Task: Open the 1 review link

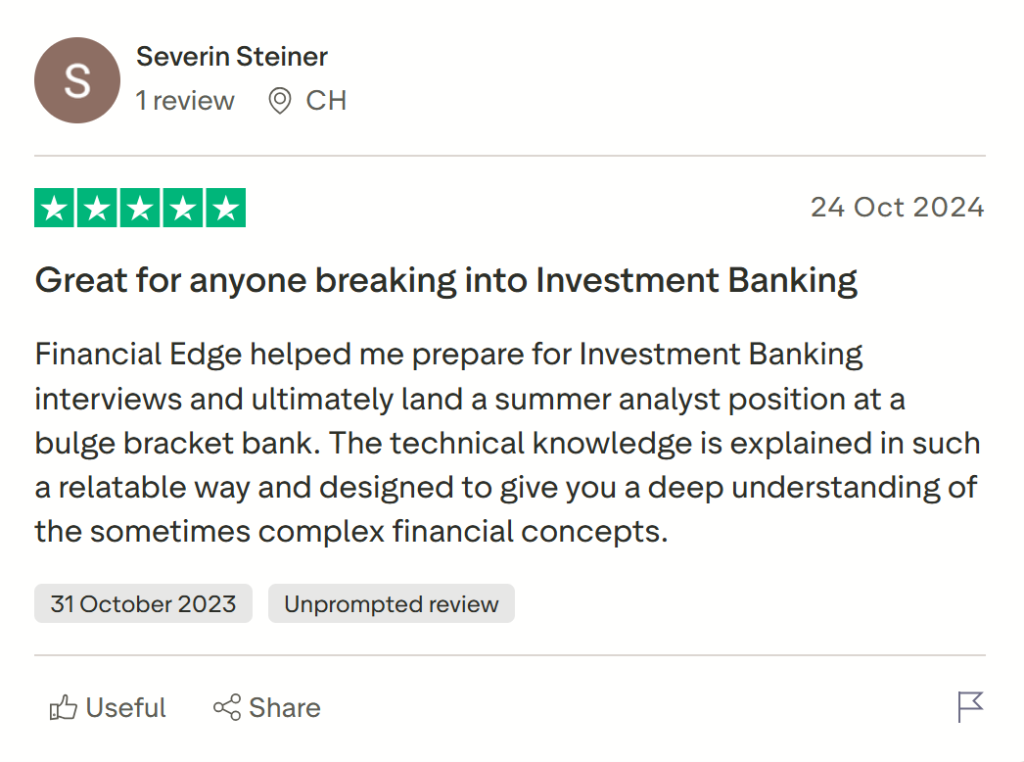Action: tap(186, 100)
